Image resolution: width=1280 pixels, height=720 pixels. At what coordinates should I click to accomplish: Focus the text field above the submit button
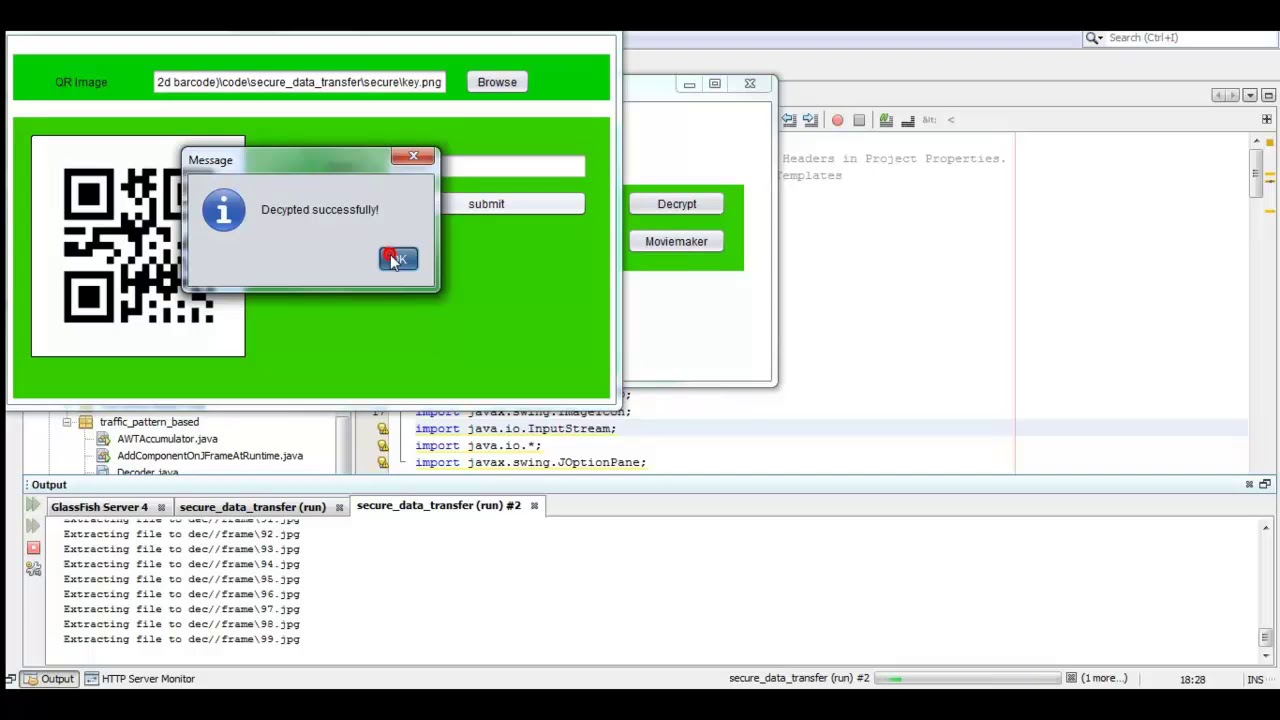tap(511, 166)
